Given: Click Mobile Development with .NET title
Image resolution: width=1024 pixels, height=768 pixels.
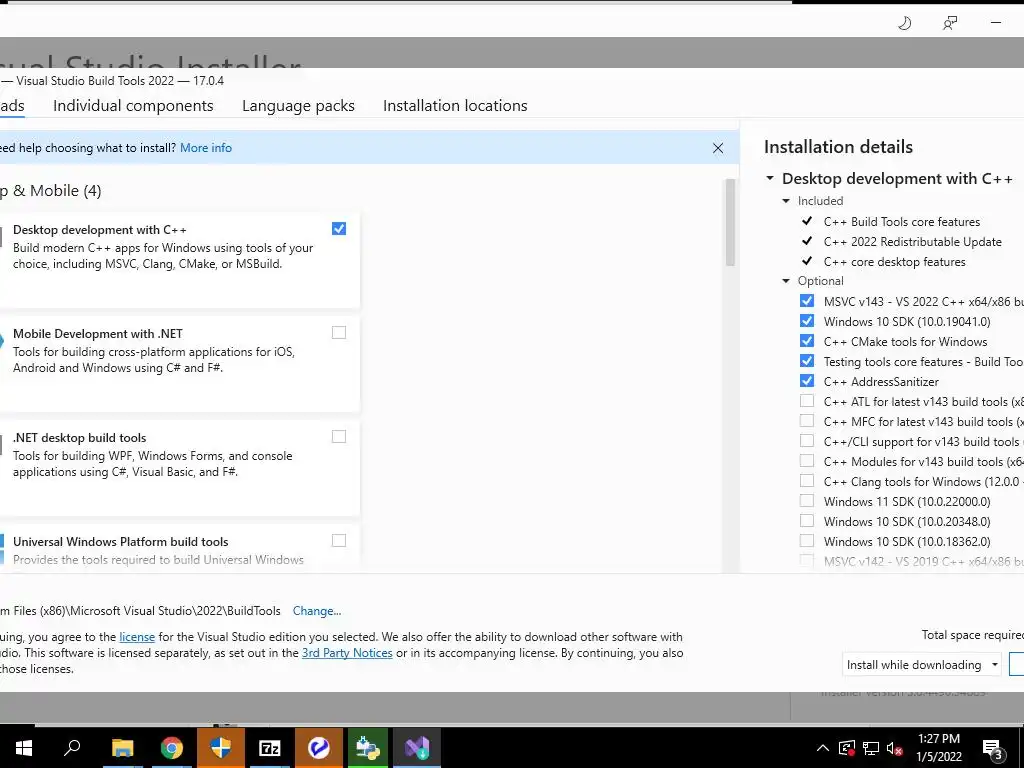Looking at the screenshot, I should pyautogui.click(x=98, y=334).
